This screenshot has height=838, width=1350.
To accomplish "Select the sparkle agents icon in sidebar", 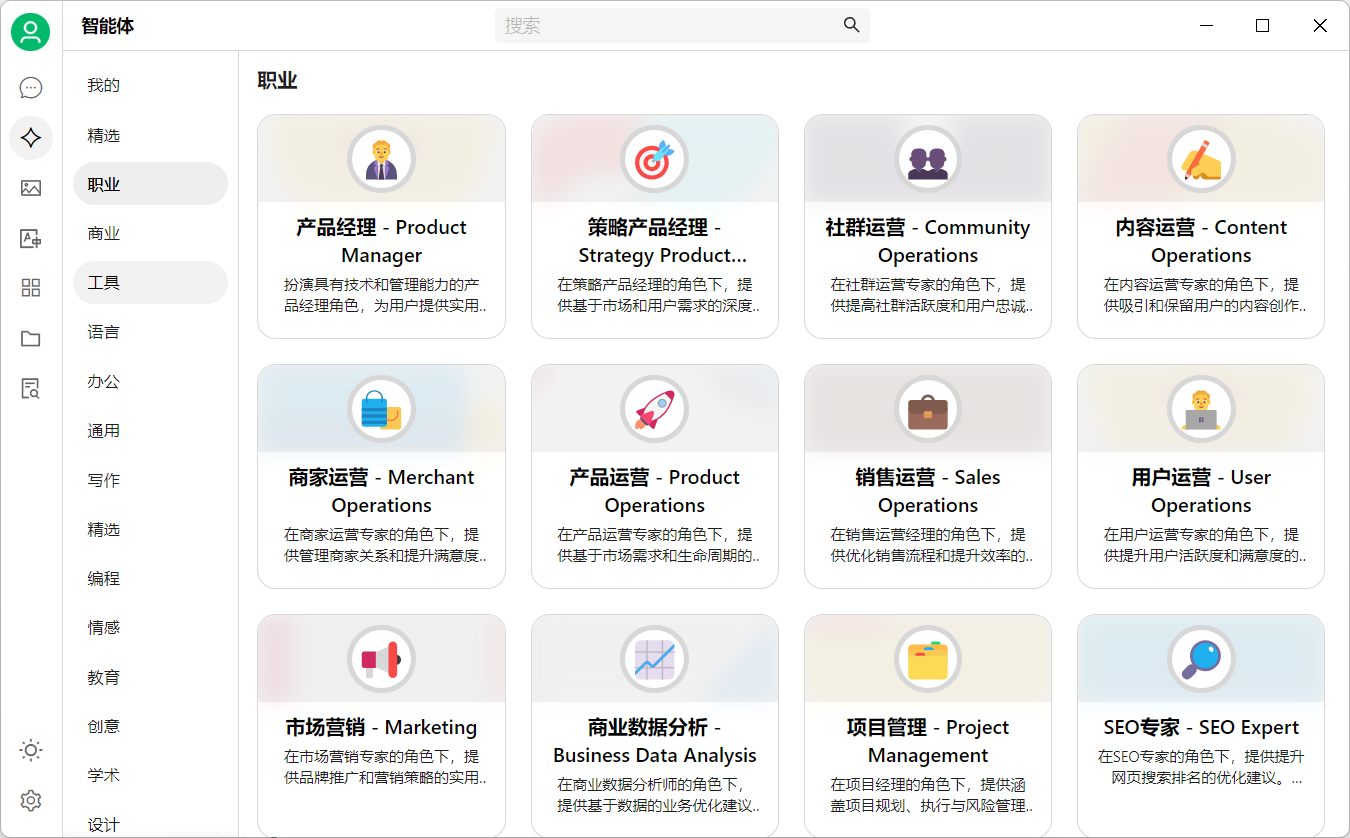I will (30, 137).
